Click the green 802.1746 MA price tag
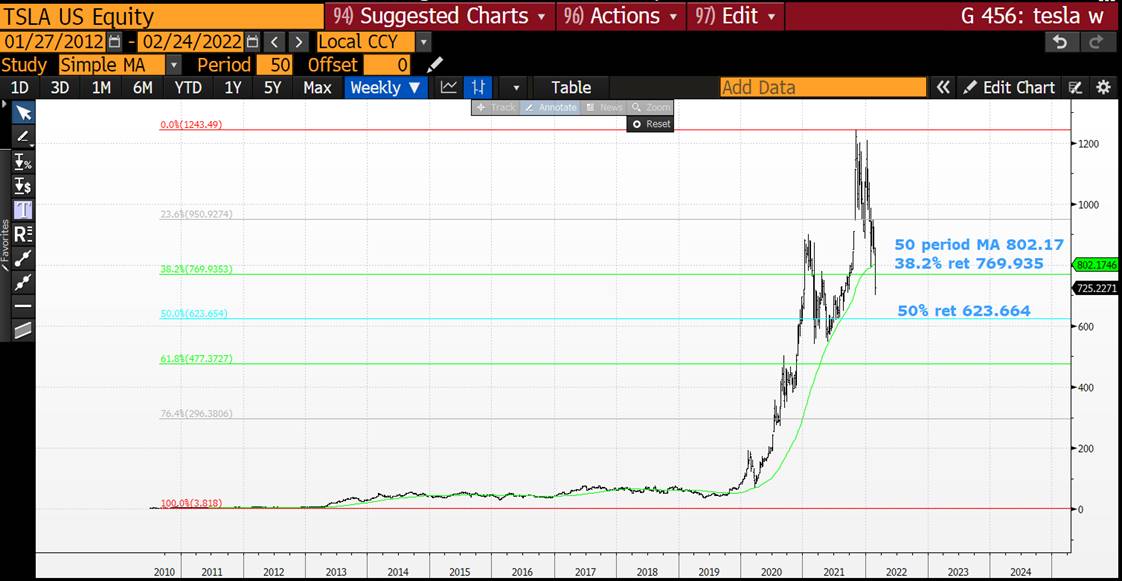Screen dimensions: 1122x581 1096,264
